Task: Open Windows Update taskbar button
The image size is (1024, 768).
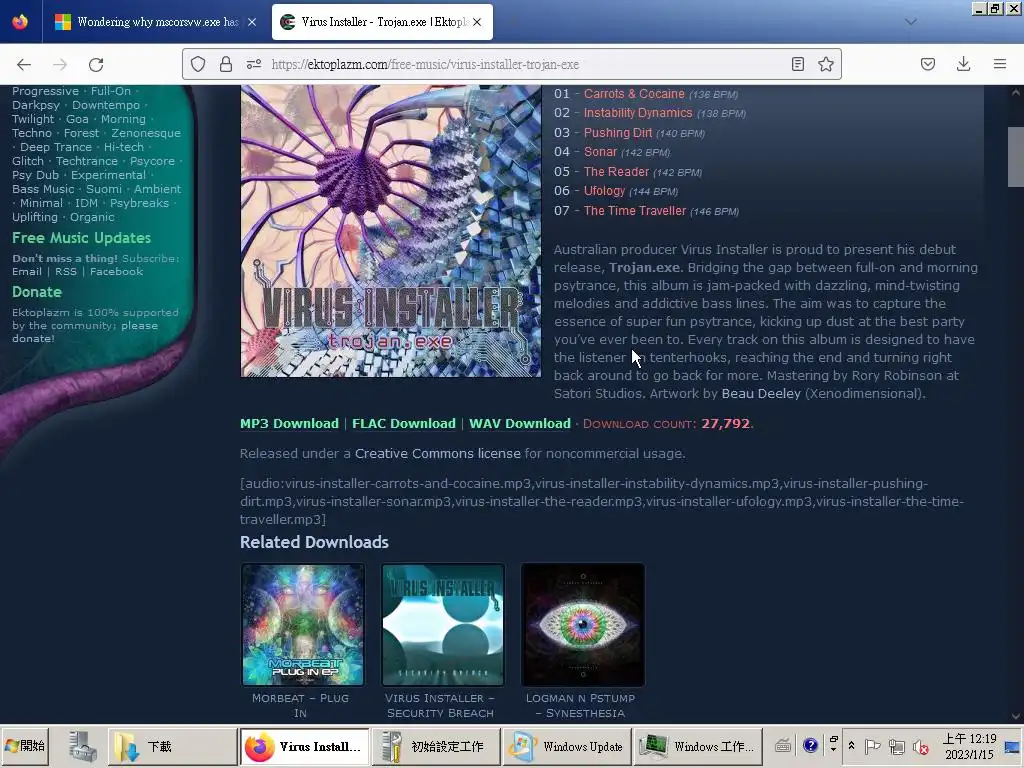Action: point(566,746)
